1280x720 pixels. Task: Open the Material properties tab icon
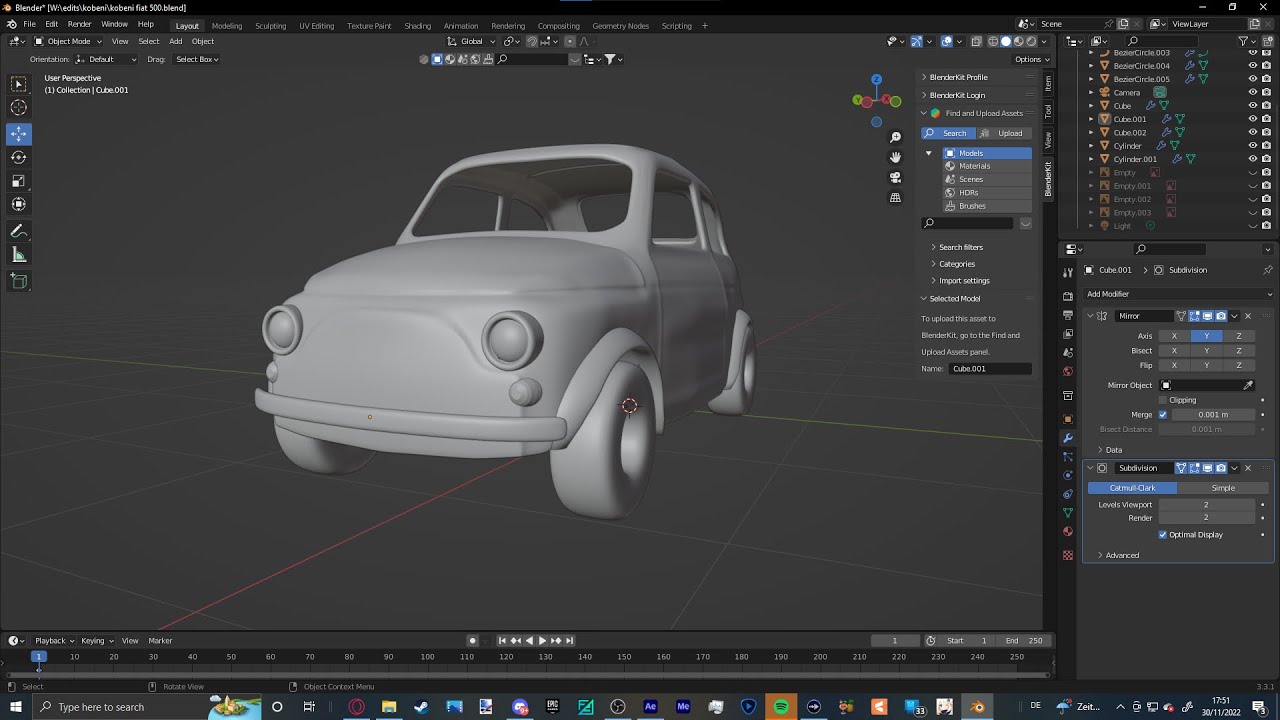1068,531
